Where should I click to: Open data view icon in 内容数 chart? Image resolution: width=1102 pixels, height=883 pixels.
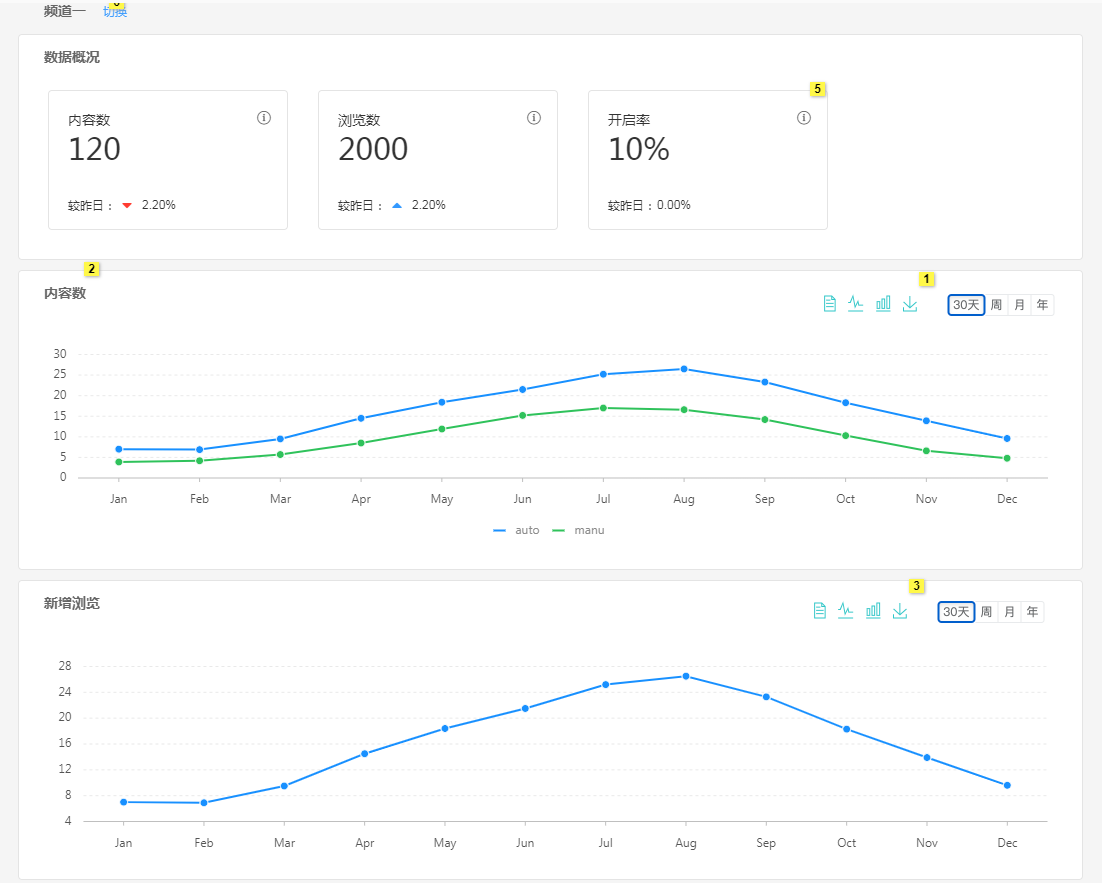coord(829,304)
